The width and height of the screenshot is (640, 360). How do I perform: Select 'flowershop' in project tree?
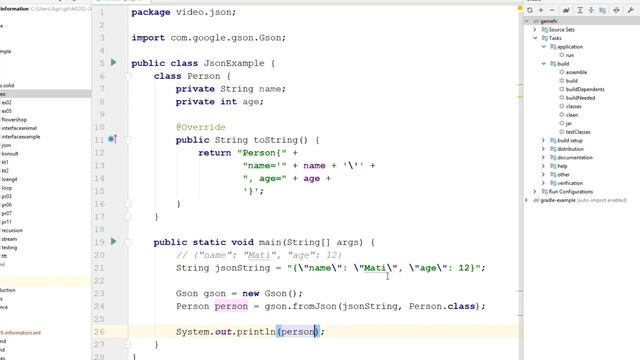pyautogui.click(x=14, y=120)
